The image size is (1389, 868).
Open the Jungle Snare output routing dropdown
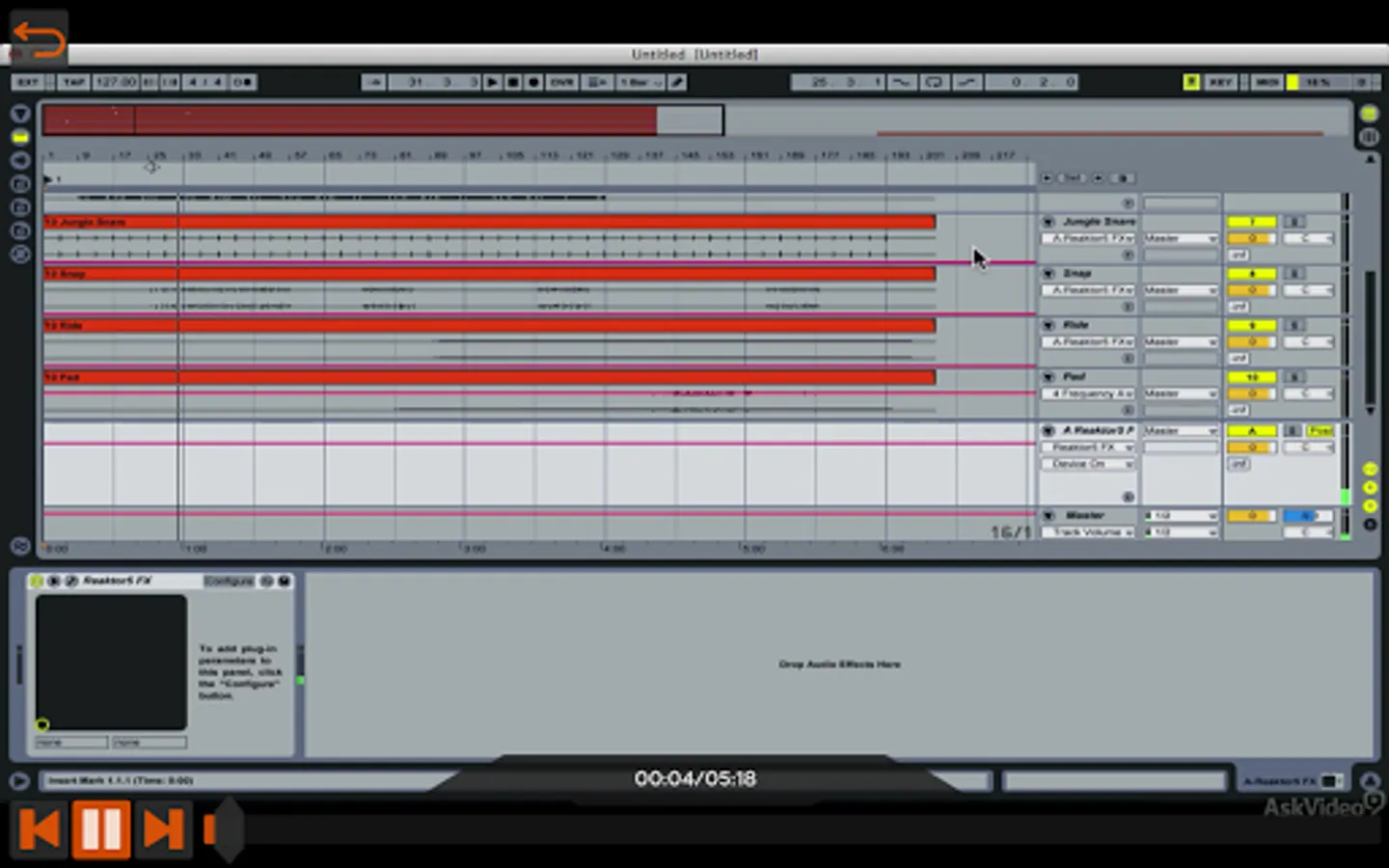click(1181, 238)
